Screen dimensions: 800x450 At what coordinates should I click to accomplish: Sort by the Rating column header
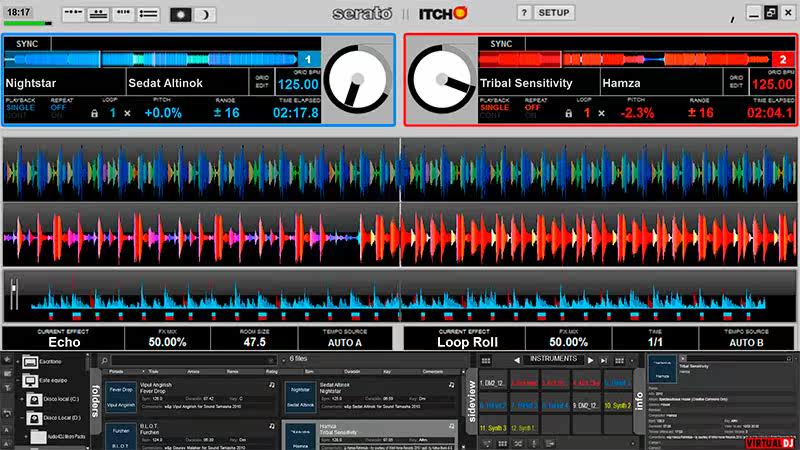click(x=271, y=371)
